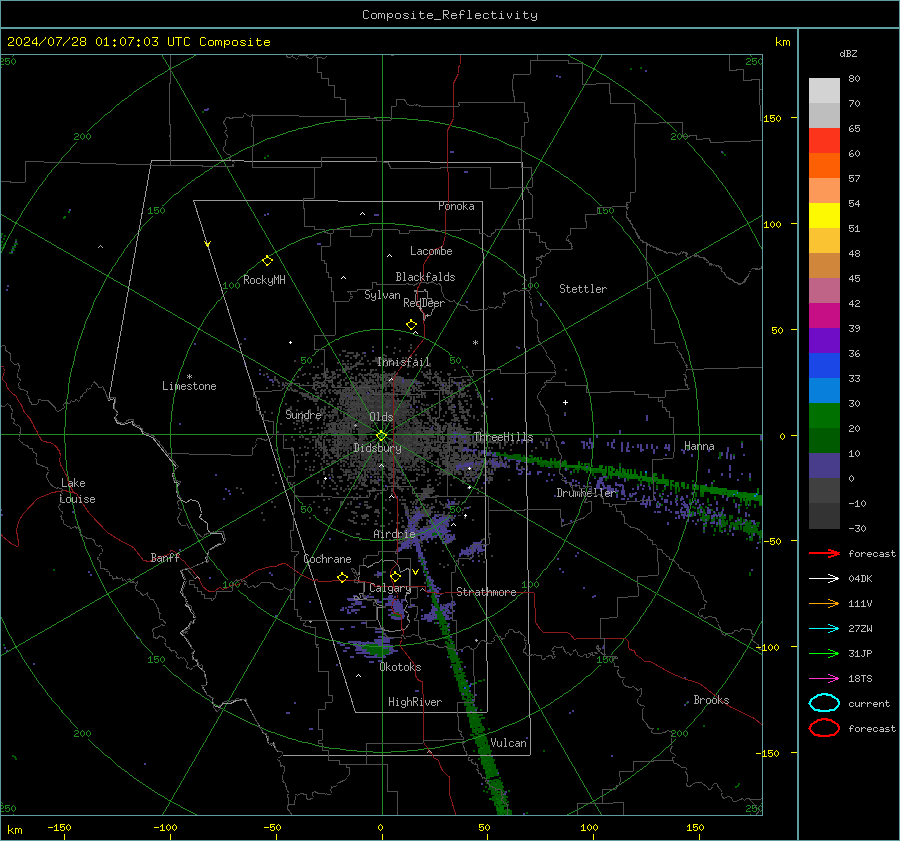Click the red 65-60 dBZ legend swatch
The image size is (900, 841).
point(824,141)
